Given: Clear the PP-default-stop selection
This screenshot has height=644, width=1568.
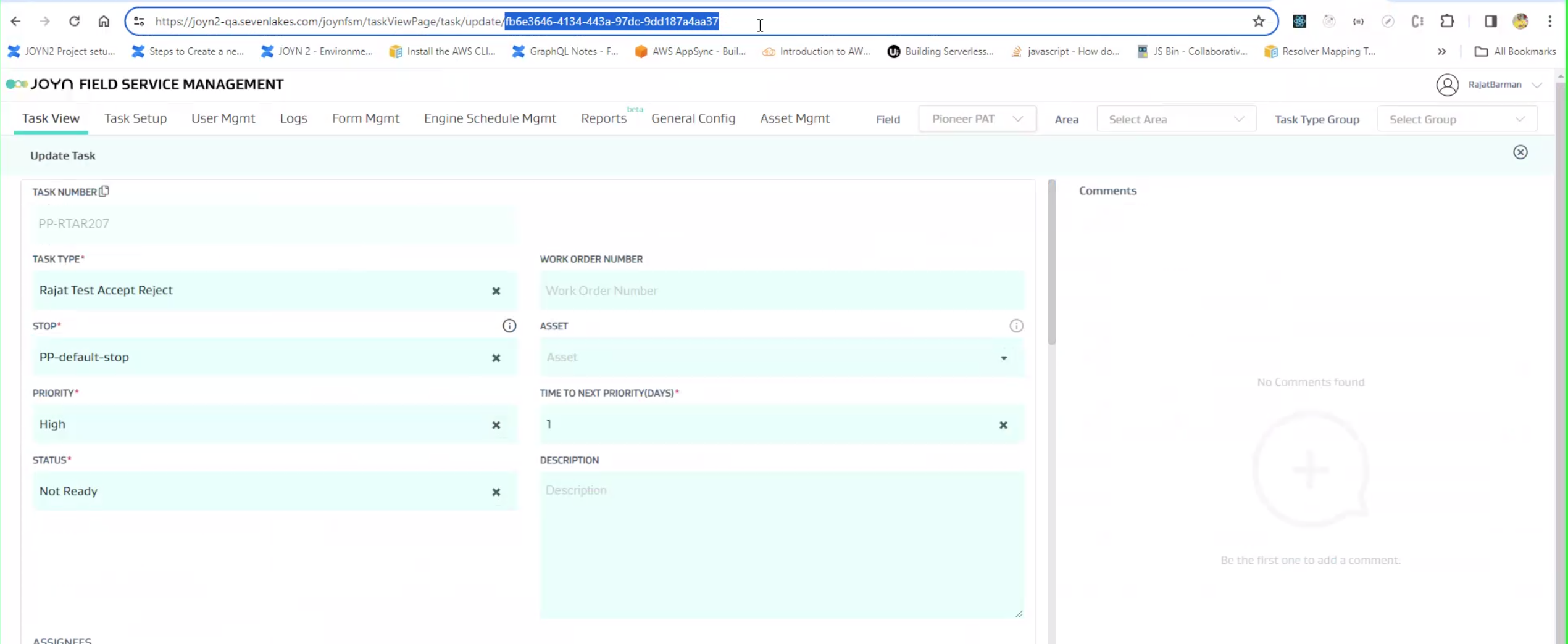Looking at the screenshot, I should click(x=496, y=358).
